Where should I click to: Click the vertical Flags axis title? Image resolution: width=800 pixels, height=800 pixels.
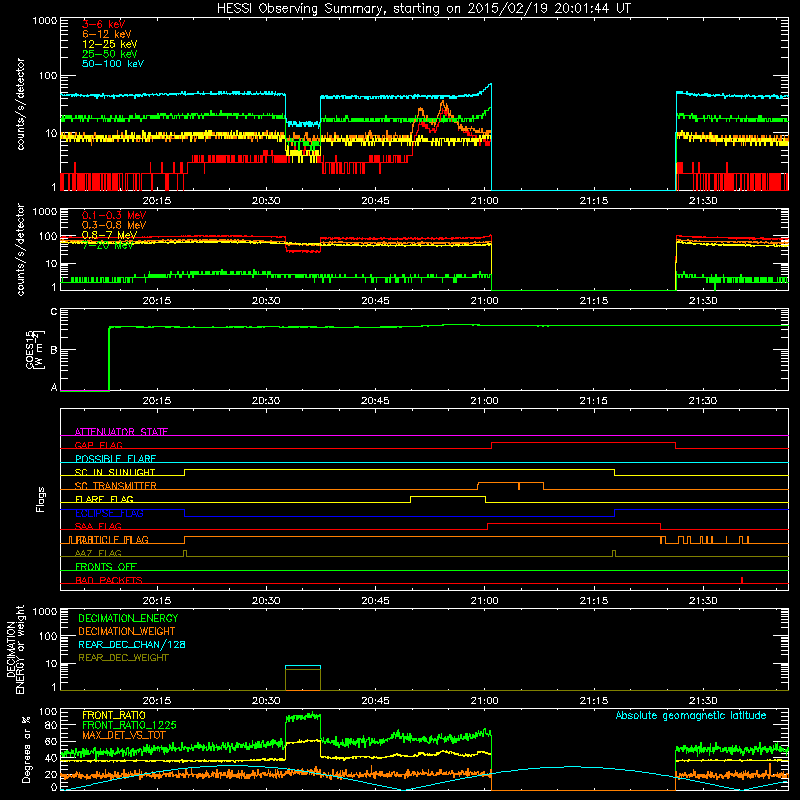[x=41, y=499]
